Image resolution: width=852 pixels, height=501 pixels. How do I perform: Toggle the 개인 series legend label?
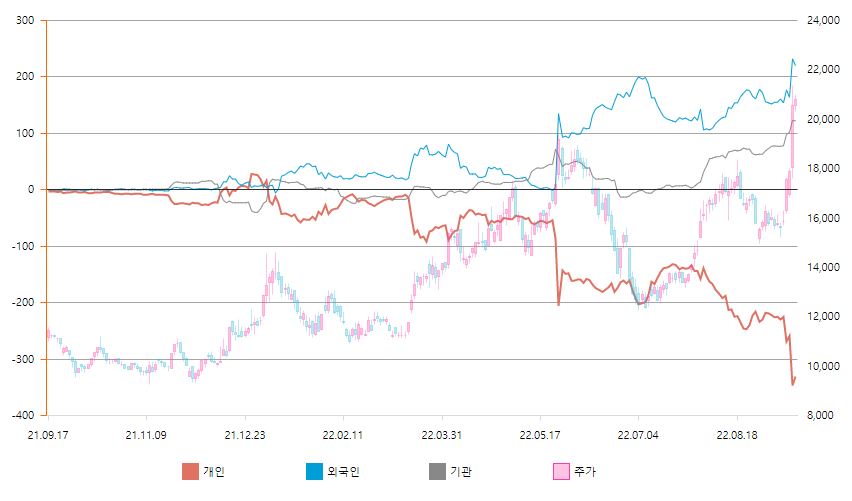pyautogui.click(x=213, y=472)
